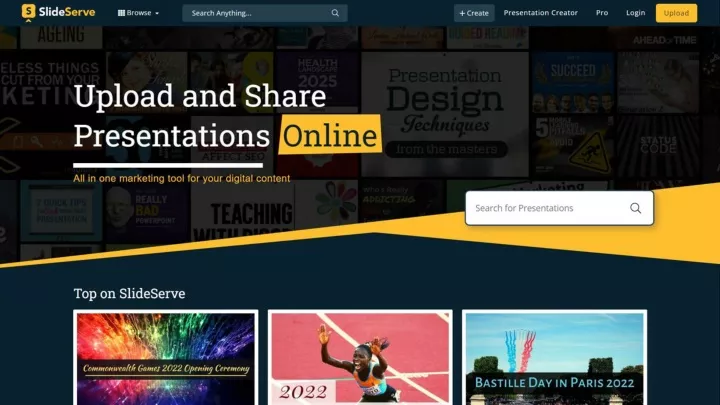Open Bastille Day in Paris 2022 presentation
Screen dimensions: 720x405
click(554, 358)
